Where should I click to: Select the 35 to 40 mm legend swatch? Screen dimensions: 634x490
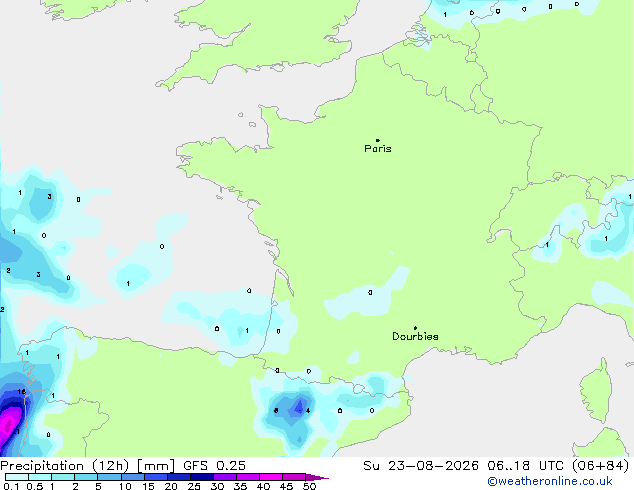(247, 477)
